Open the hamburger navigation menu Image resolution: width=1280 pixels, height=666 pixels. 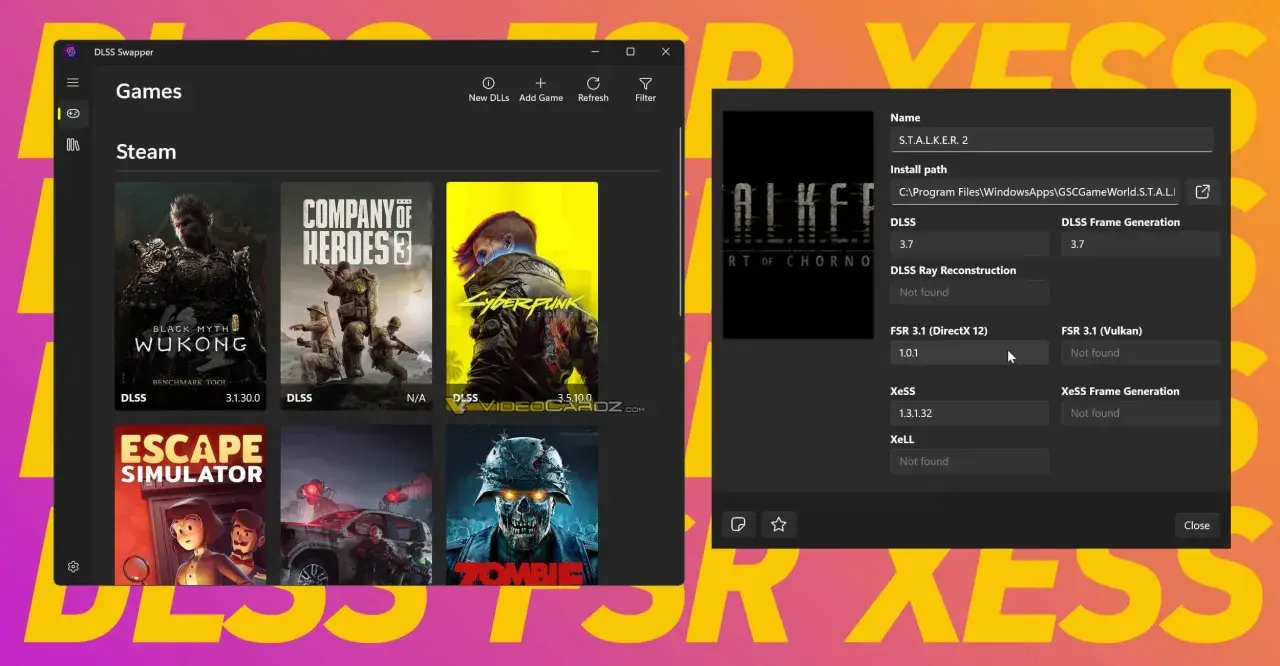[x=73, y=83]
